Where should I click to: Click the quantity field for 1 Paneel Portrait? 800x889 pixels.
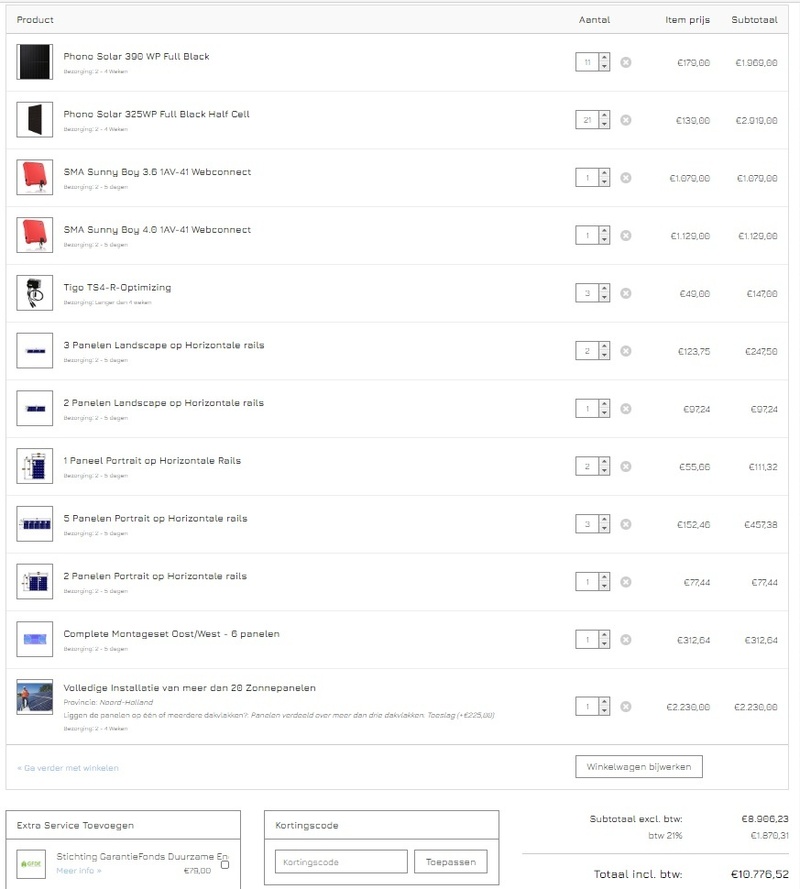click(x=588, y=467)
